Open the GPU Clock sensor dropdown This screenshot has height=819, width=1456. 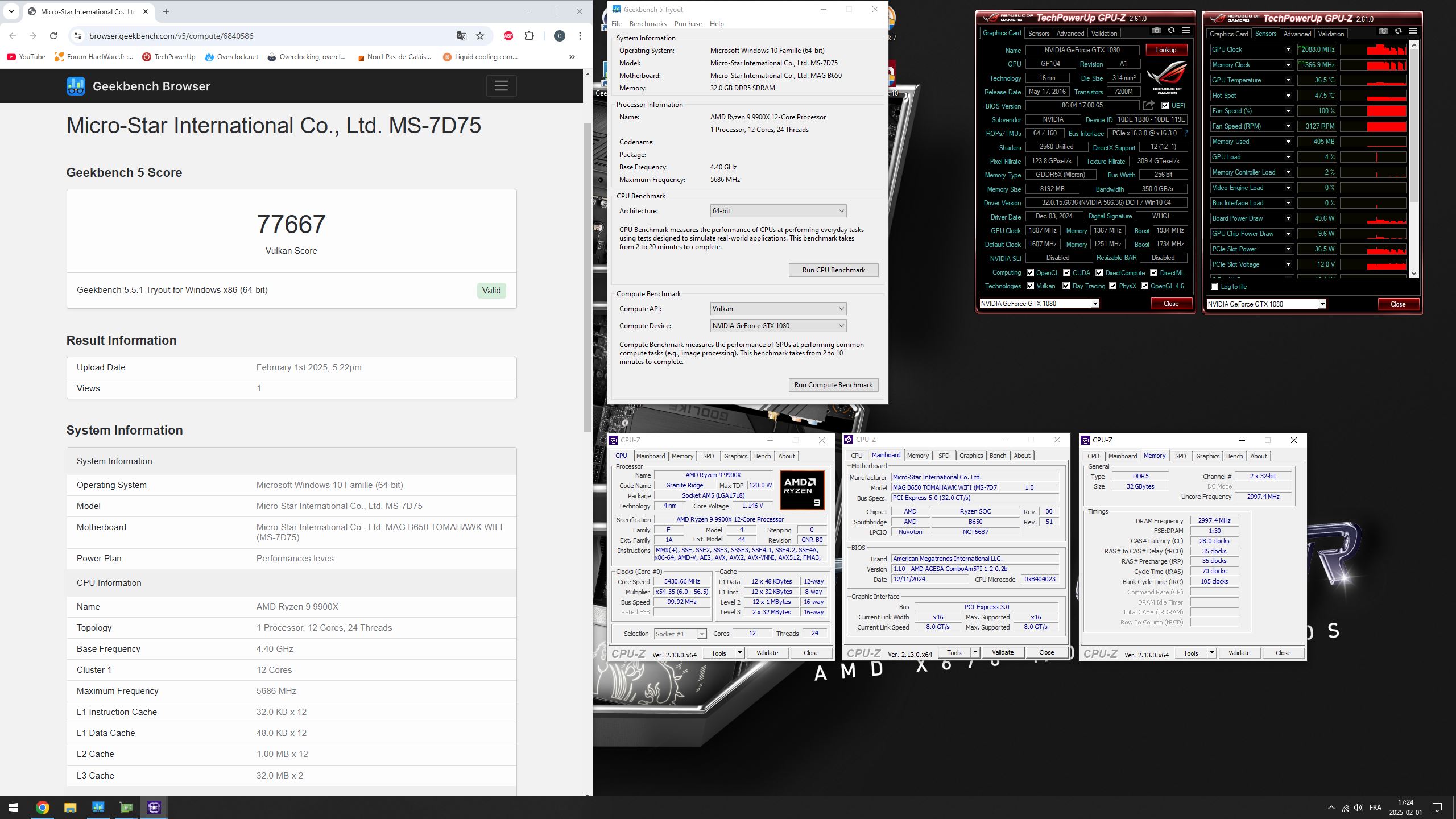[1288, 49]
